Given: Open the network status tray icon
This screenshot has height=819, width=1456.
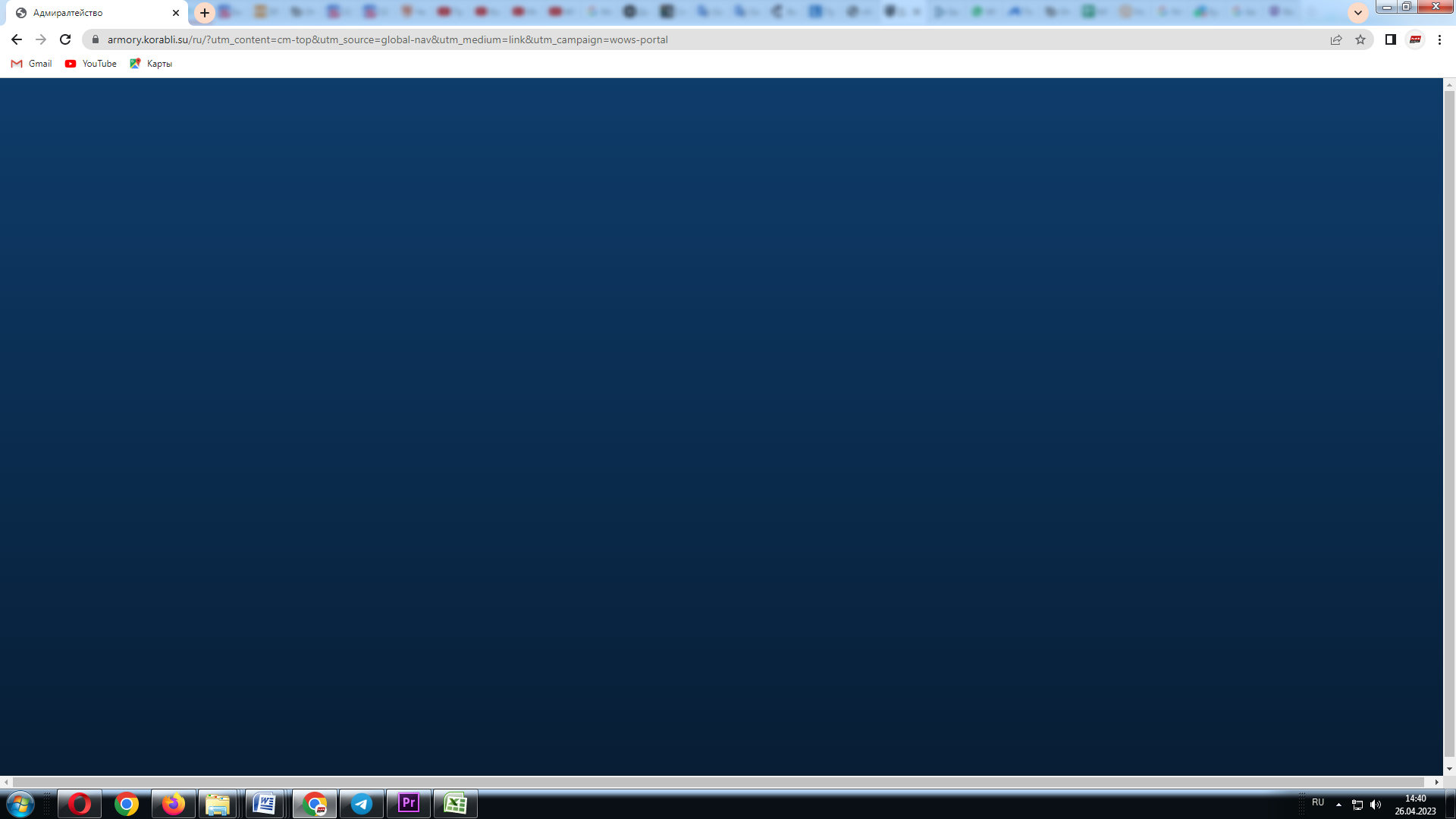Looking at the screenshot, I should pos(1357,805).
